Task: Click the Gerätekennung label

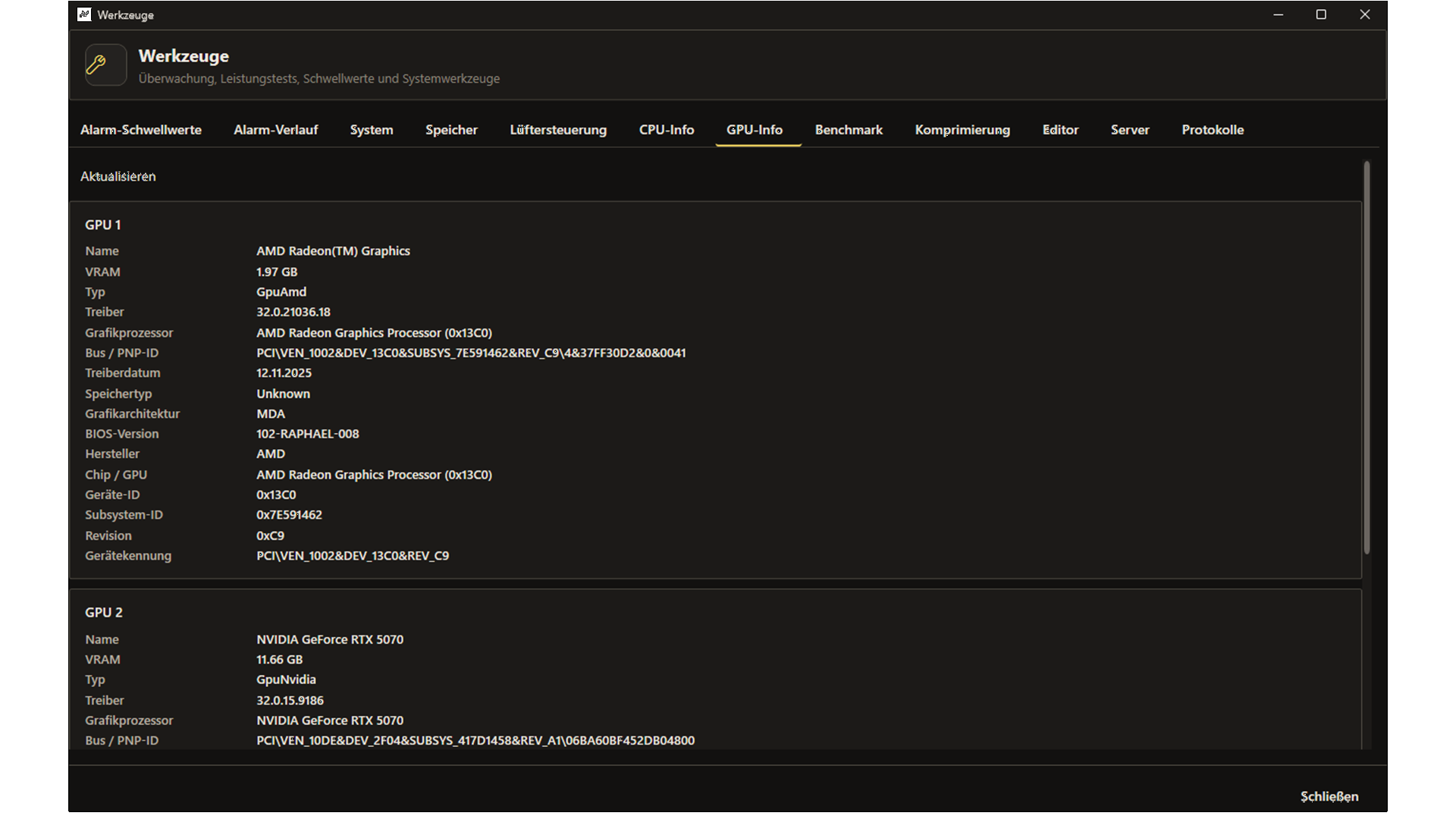Action: (x=128, y=556)
